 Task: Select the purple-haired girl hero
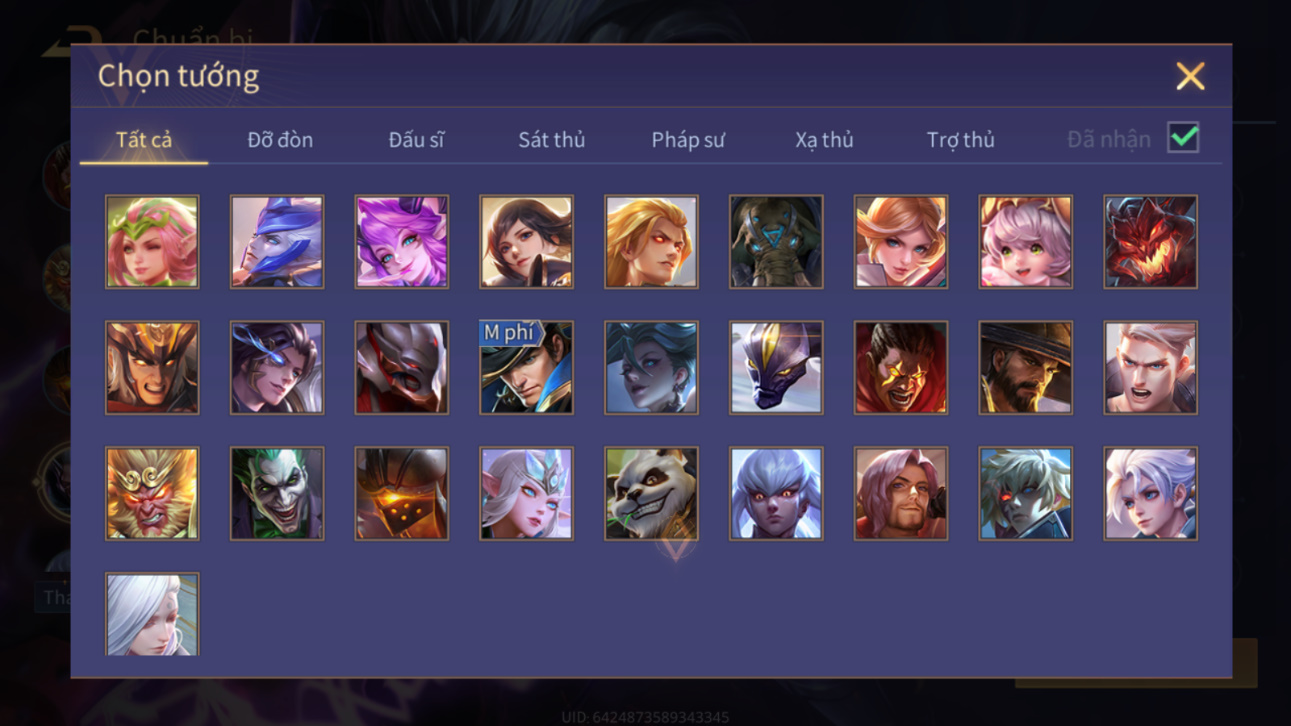pos(402,242)
